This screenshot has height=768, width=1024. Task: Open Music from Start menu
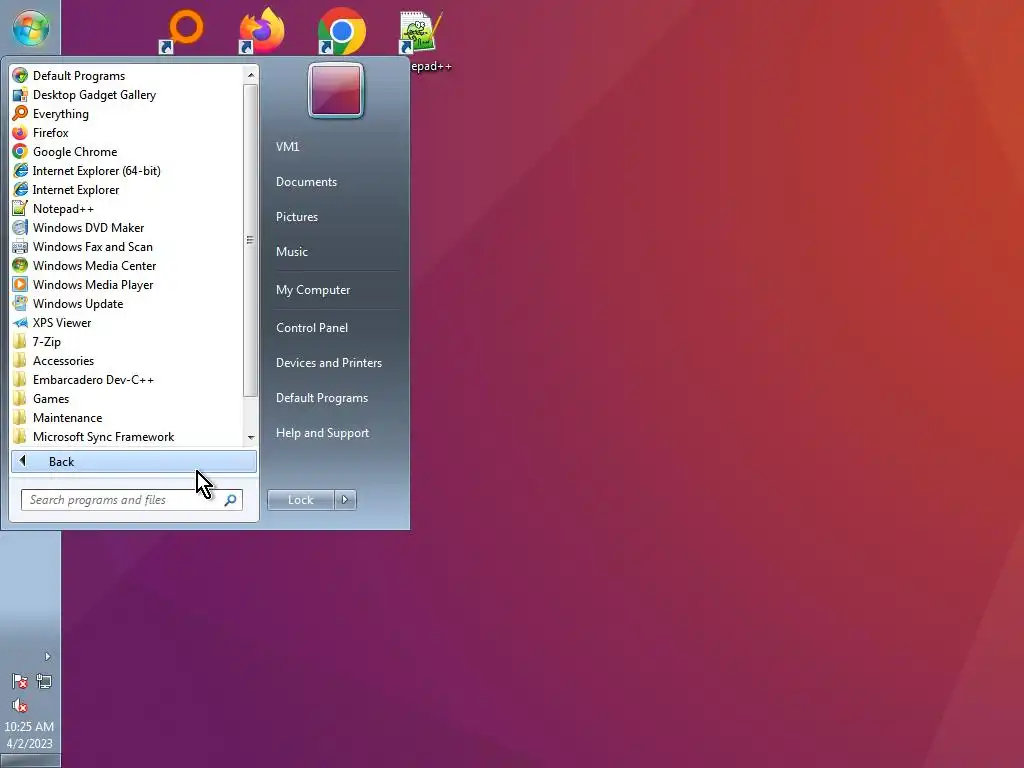291,252
